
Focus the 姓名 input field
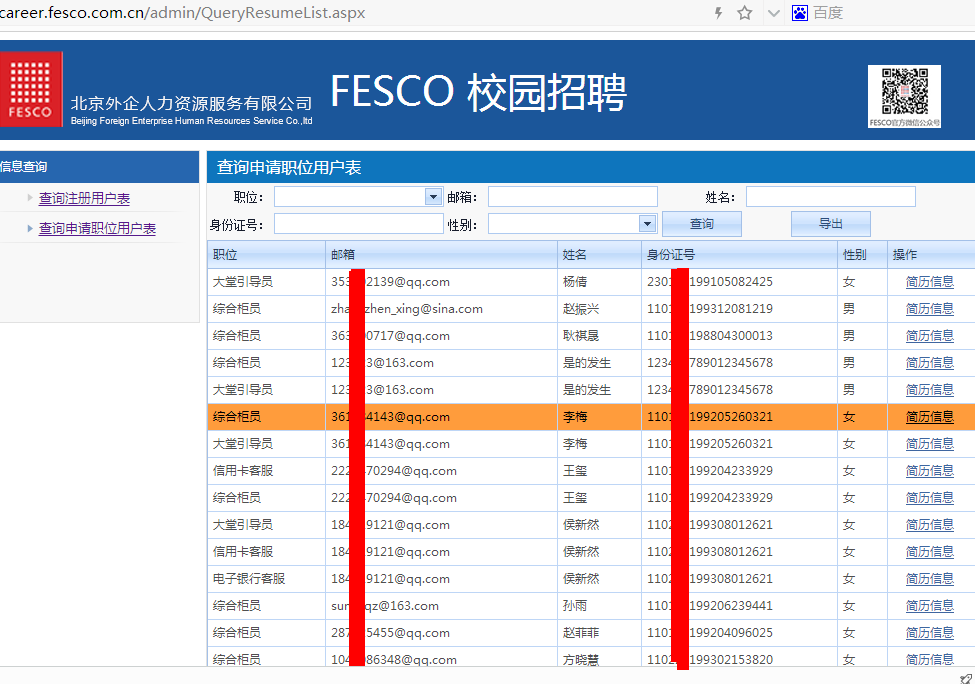831,196
